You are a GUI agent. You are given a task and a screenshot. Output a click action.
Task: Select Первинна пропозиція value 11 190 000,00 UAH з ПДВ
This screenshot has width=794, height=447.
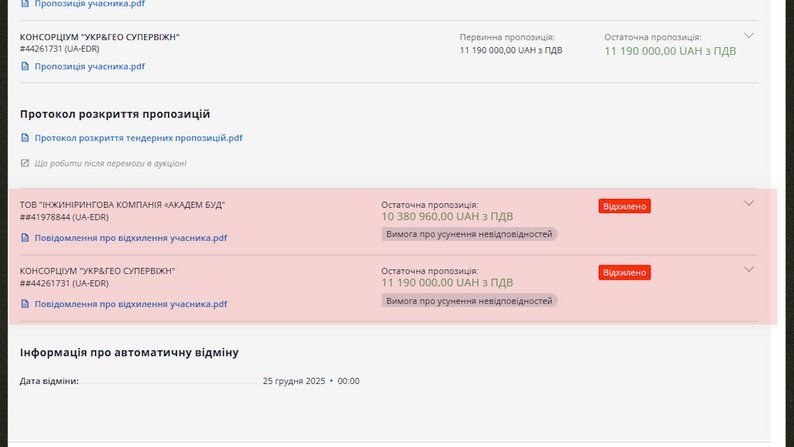pos(511,50)
